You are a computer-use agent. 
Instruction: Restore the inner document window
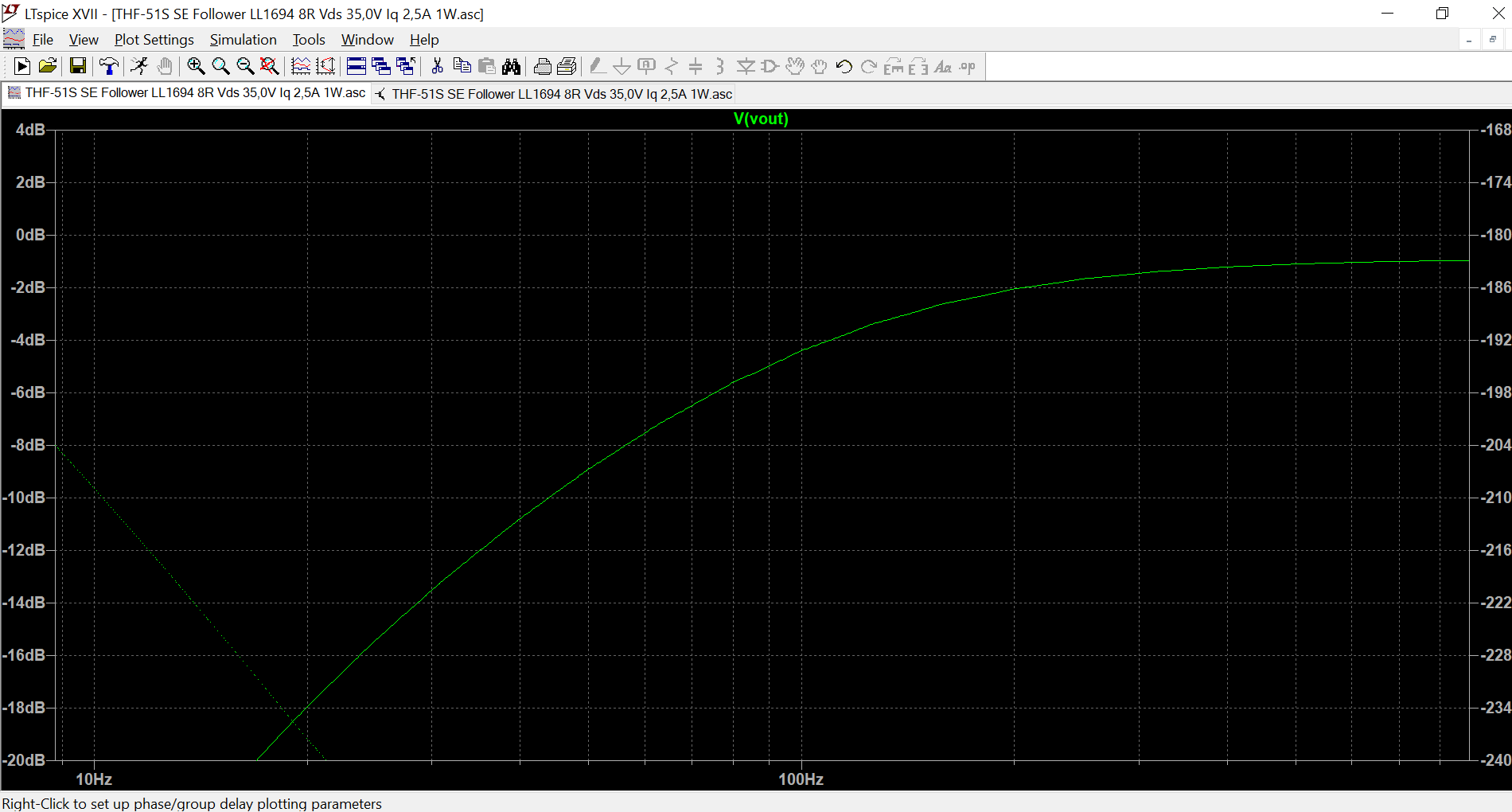[x=1493, y=40]
